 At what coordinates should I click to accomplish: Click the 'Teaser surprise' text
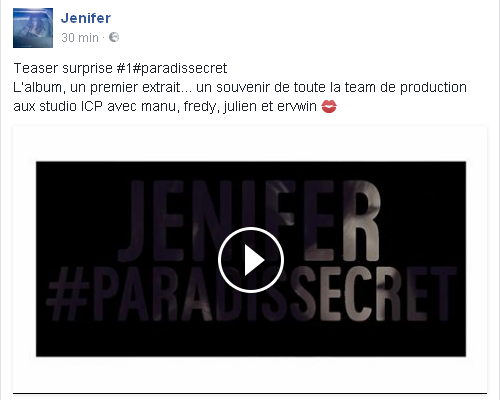coord(63,68)
